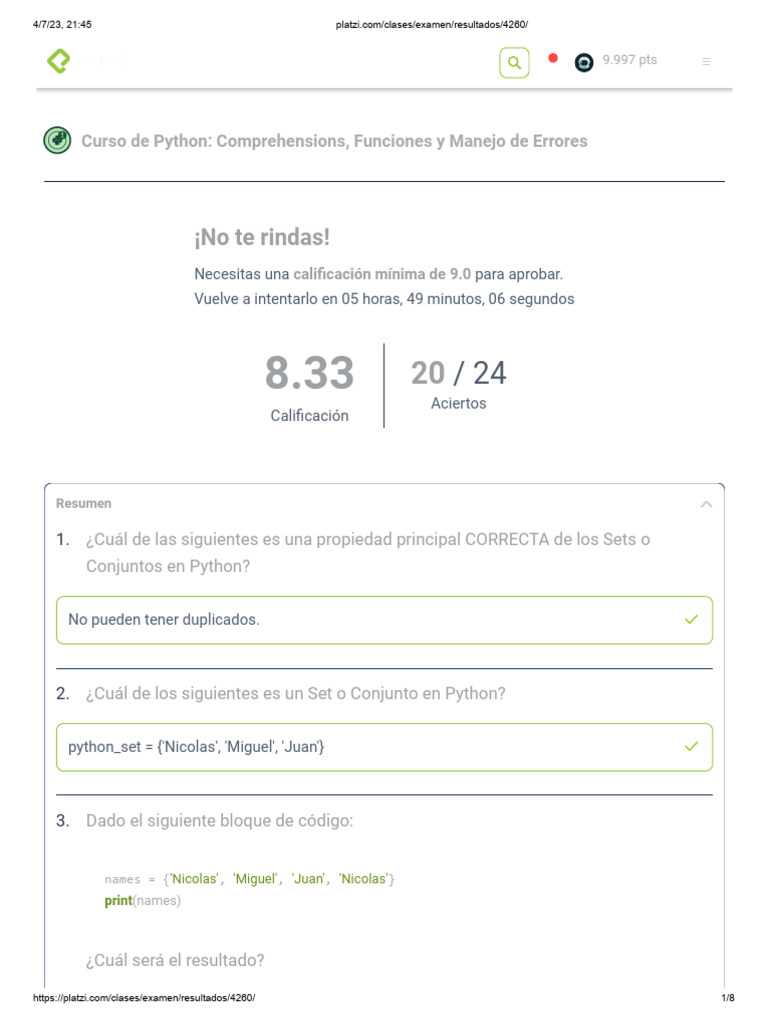
Task: Open the hamburger menu icon
Action: click(706, 62)
